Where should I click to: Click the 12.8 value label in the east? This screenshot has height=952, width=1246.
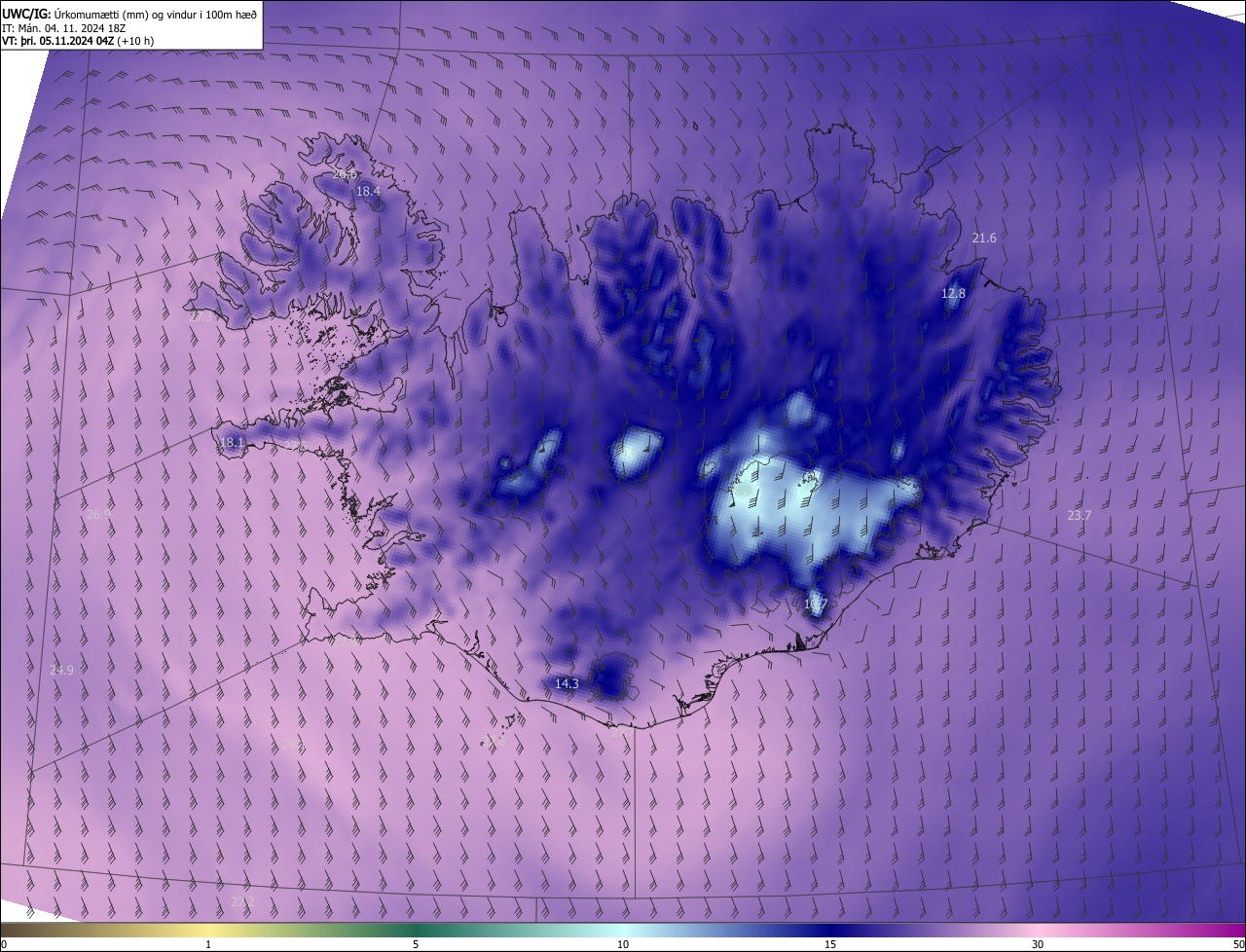coord(953,293)
